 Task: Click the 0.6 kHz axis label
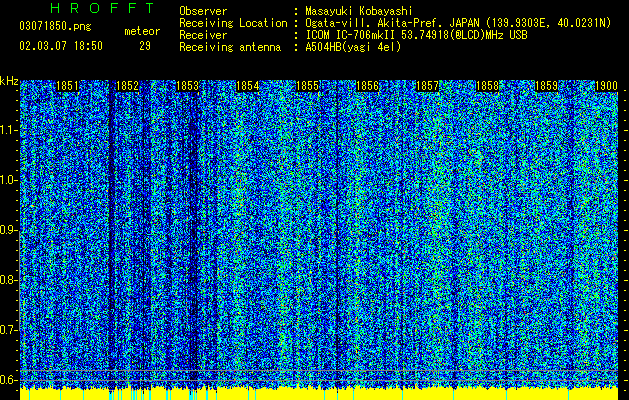[x=8, y=380]
